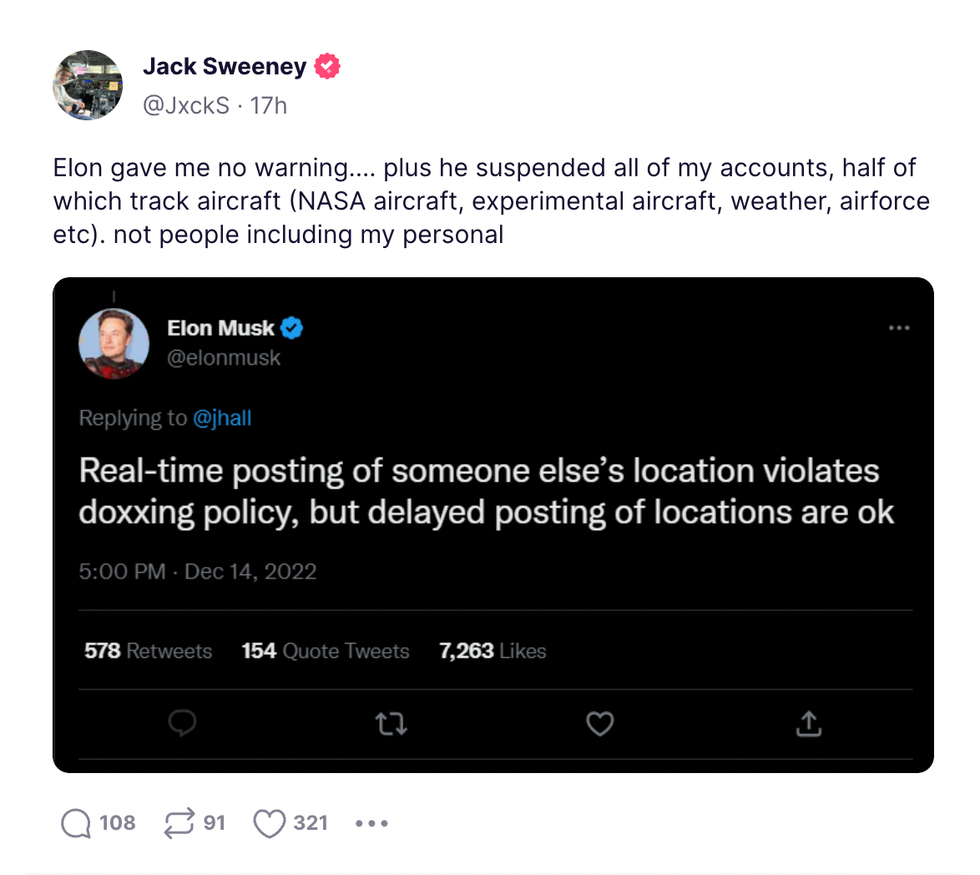Click Elon Musk's blue verified checkmark
This screenshot has width=980, height=875.
[291, 328]
